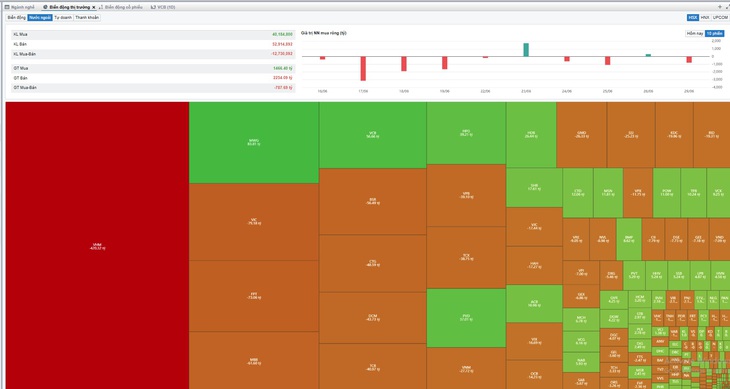Open the green MSN treemap cell
Viewport: 730px width, 389px height.
608,193
